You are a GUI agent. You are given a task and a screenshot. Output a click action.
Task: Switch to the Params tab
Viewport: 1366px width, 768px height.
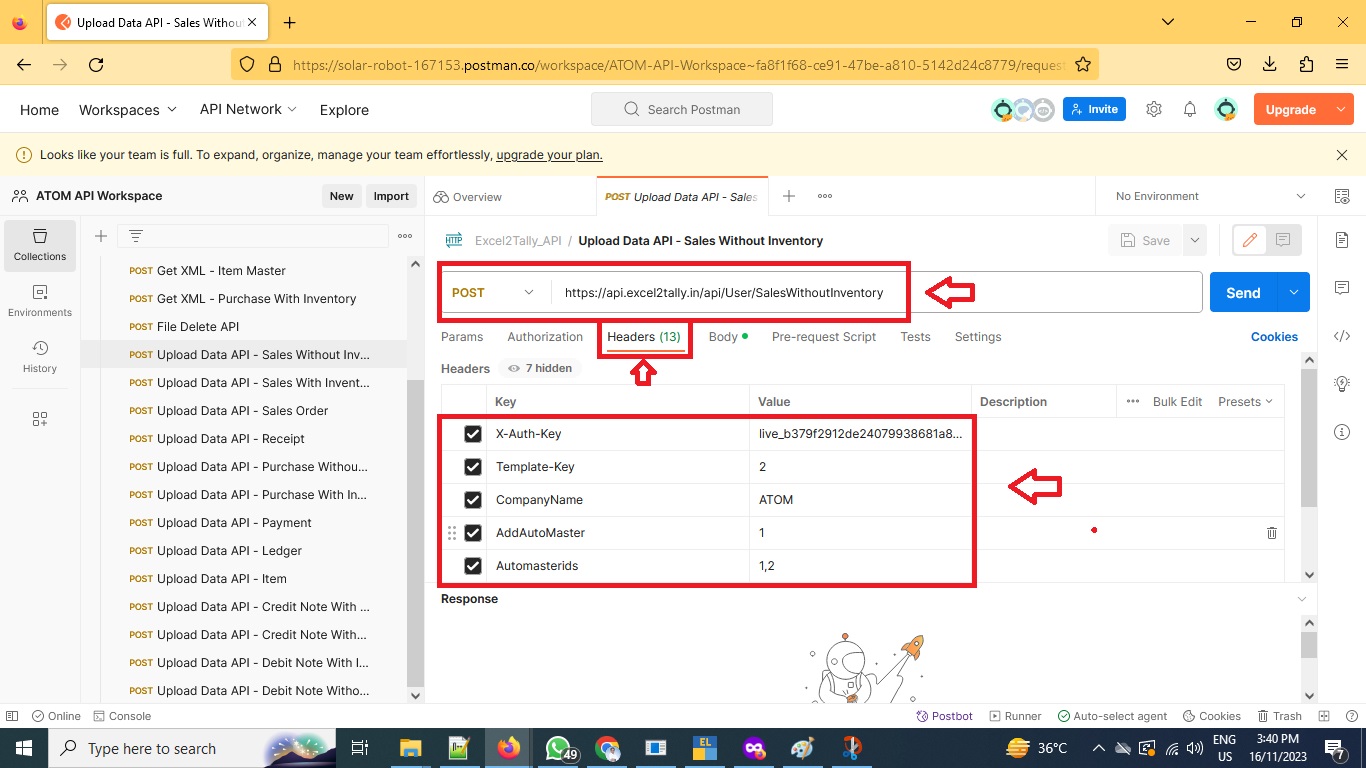462,337
